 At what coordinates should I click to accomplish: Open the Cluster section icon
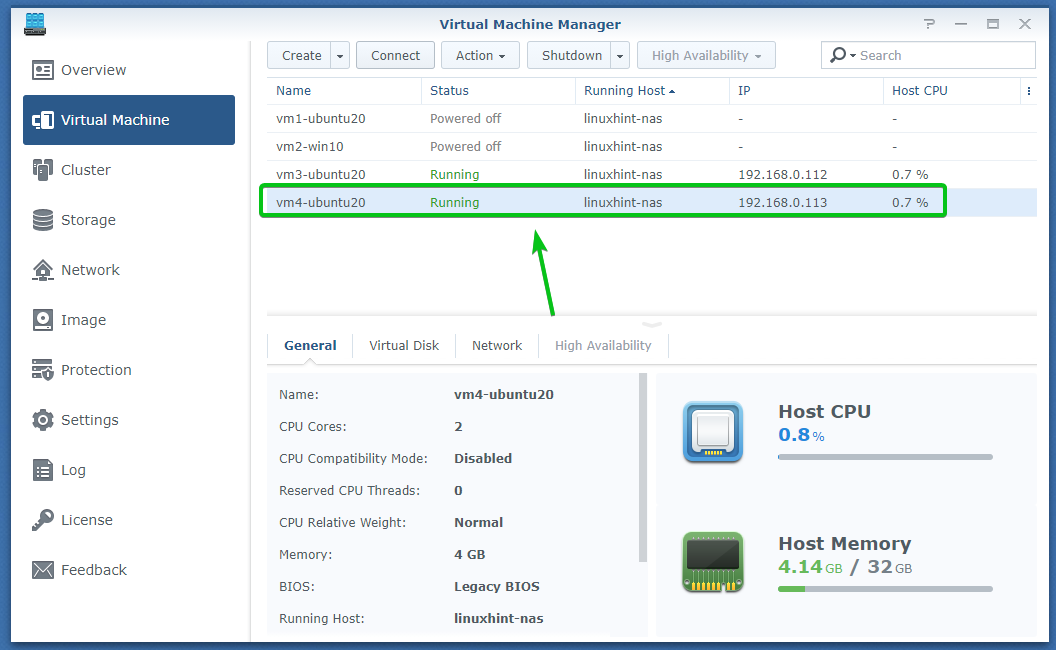[43, 170]
